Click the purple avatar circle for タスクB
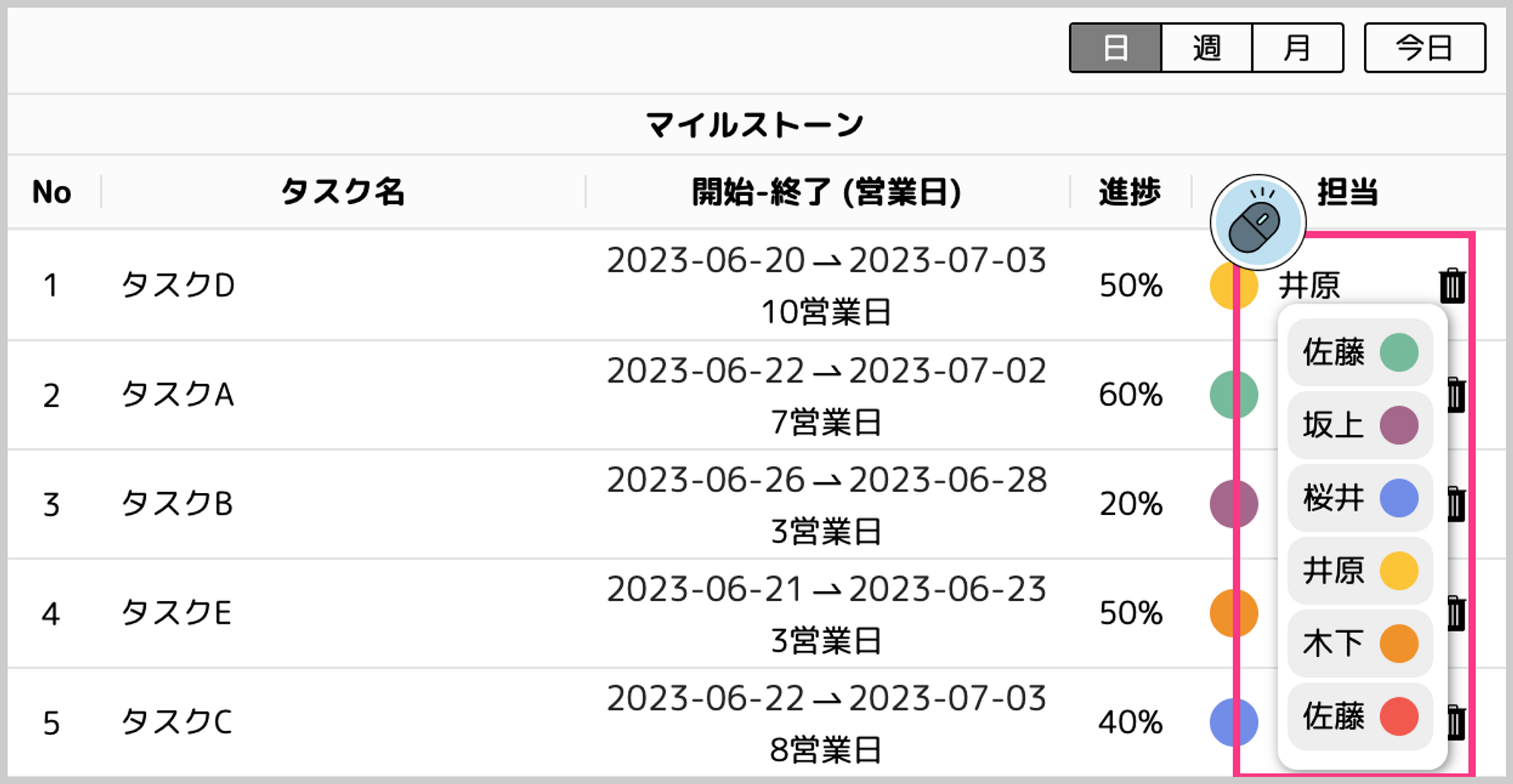This screenshot has height=784, width=1513. coord(1234,504)
